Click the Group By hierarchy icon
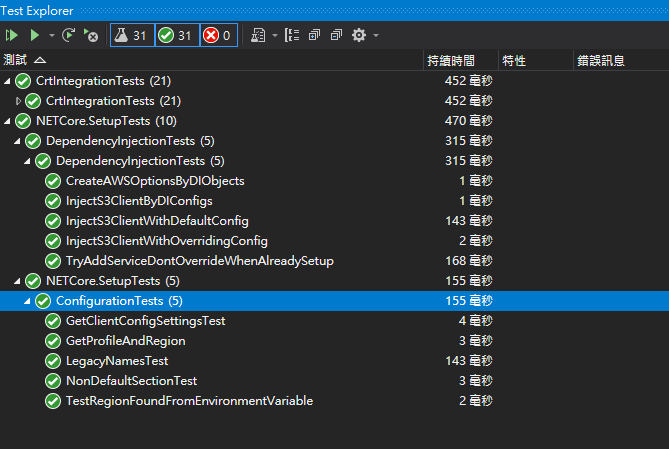The height and width of the screenshot is (449, 669). click(x=292, y=35)
